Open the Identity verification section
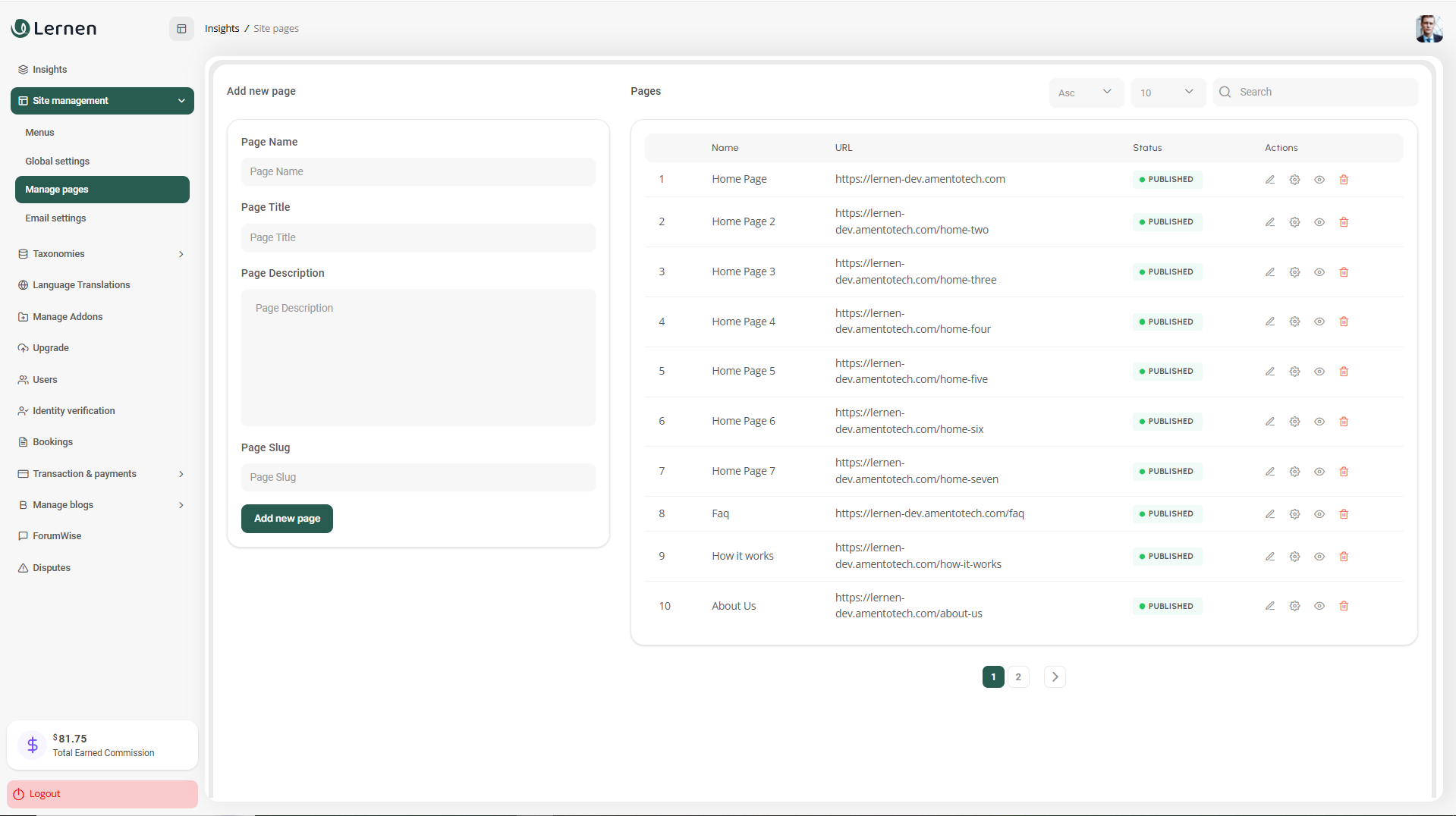The image size is (1456, 816). click(74, 410)
